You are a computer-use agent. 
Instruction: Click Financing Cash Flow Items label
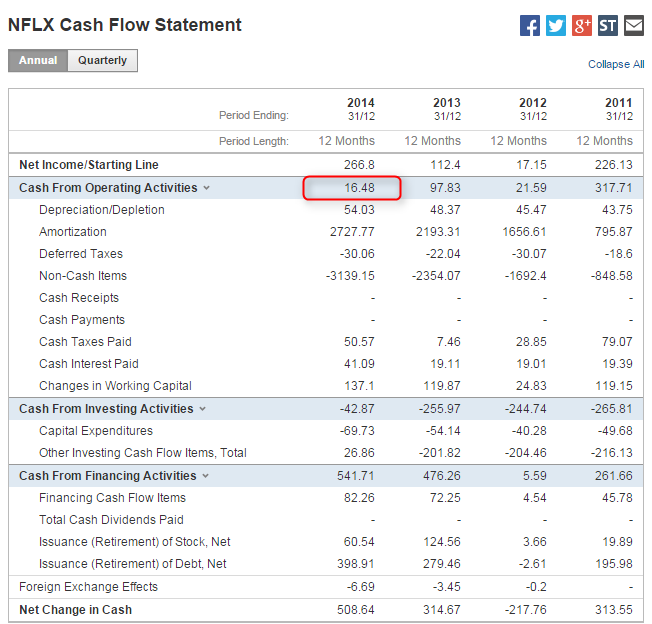pyautogui.click(x=112, y=498)
